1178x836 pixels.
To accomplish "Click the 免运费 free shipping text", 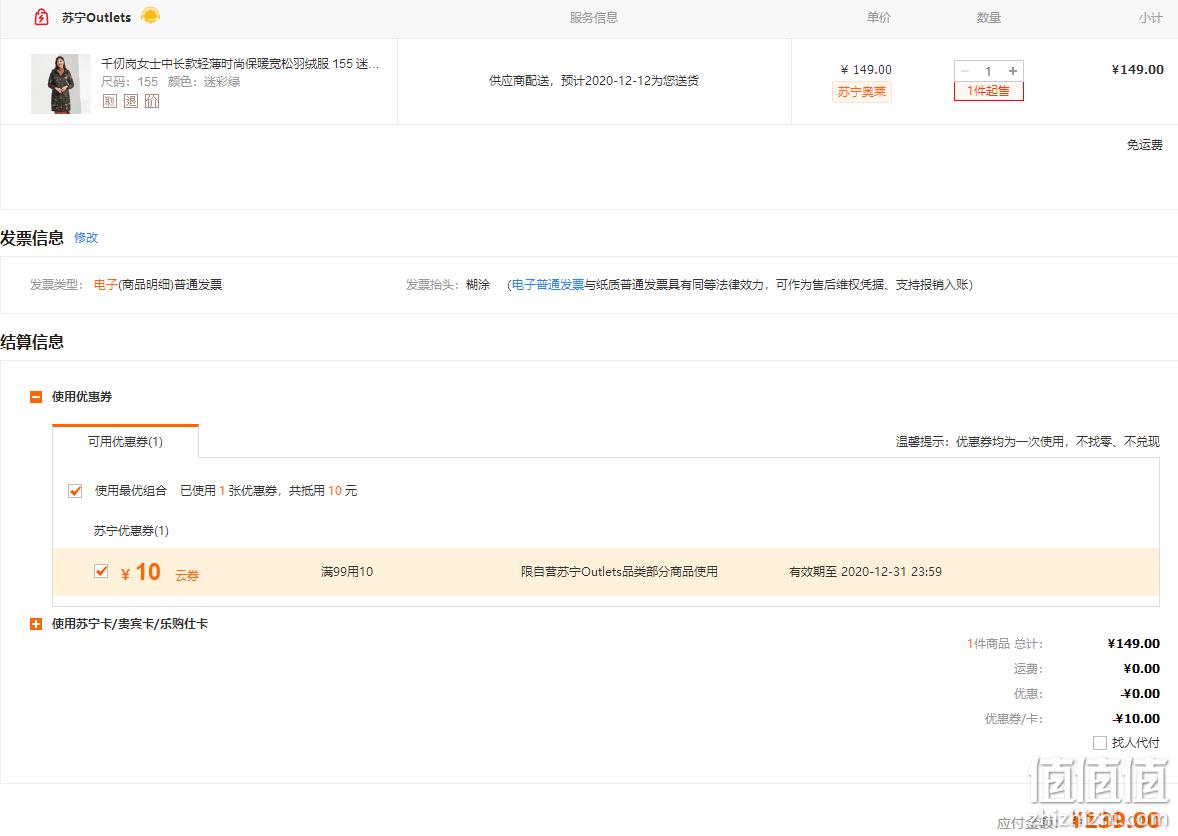I will coord(1144,144).
